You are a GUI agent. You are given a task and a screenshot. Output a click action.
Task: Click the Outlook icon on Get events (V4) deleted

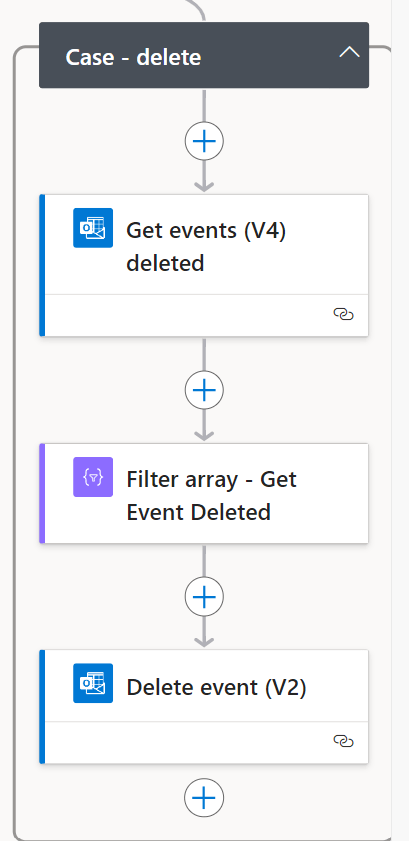(x=93, y=228)
